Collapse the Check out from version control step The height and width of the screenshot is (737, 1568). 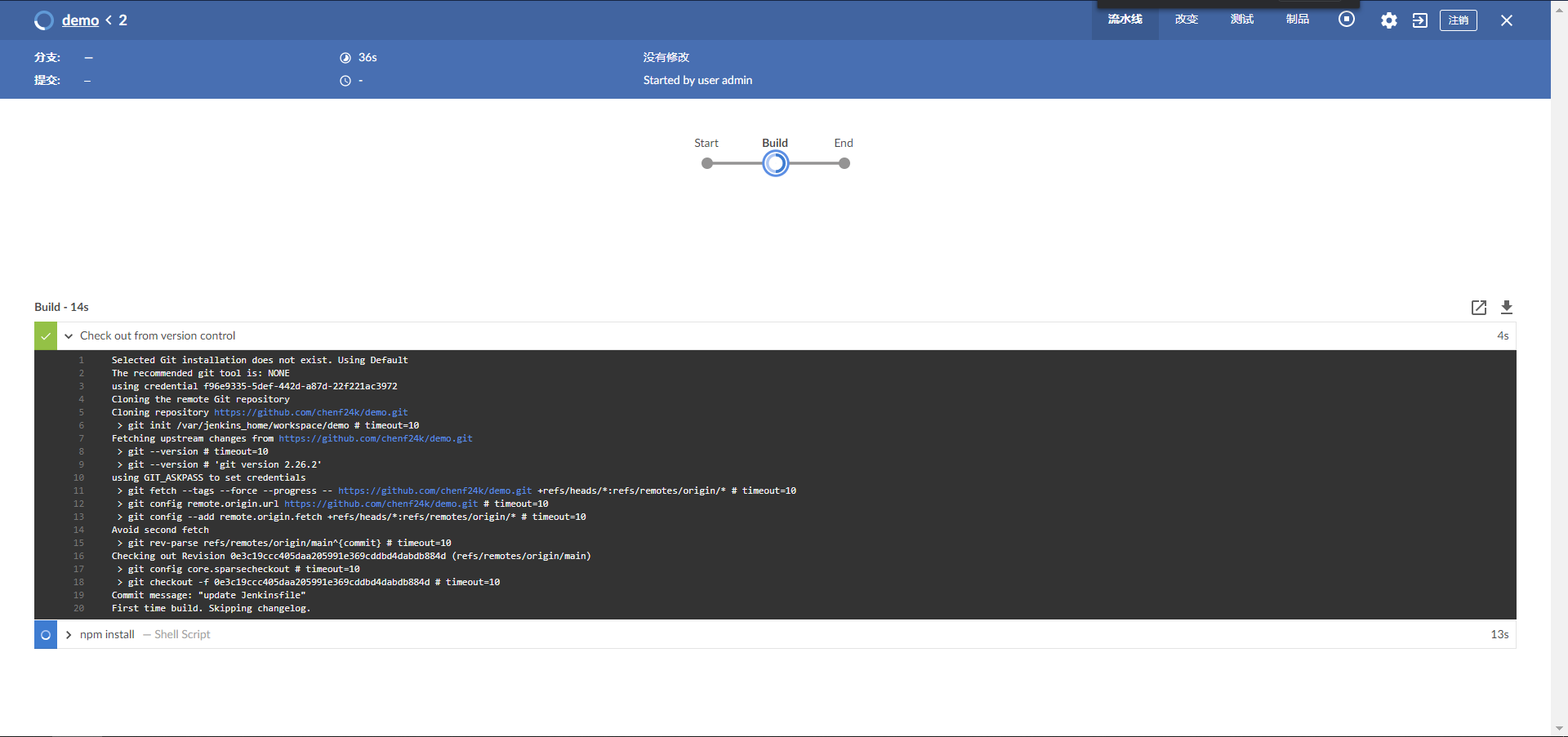coord(68,335)
